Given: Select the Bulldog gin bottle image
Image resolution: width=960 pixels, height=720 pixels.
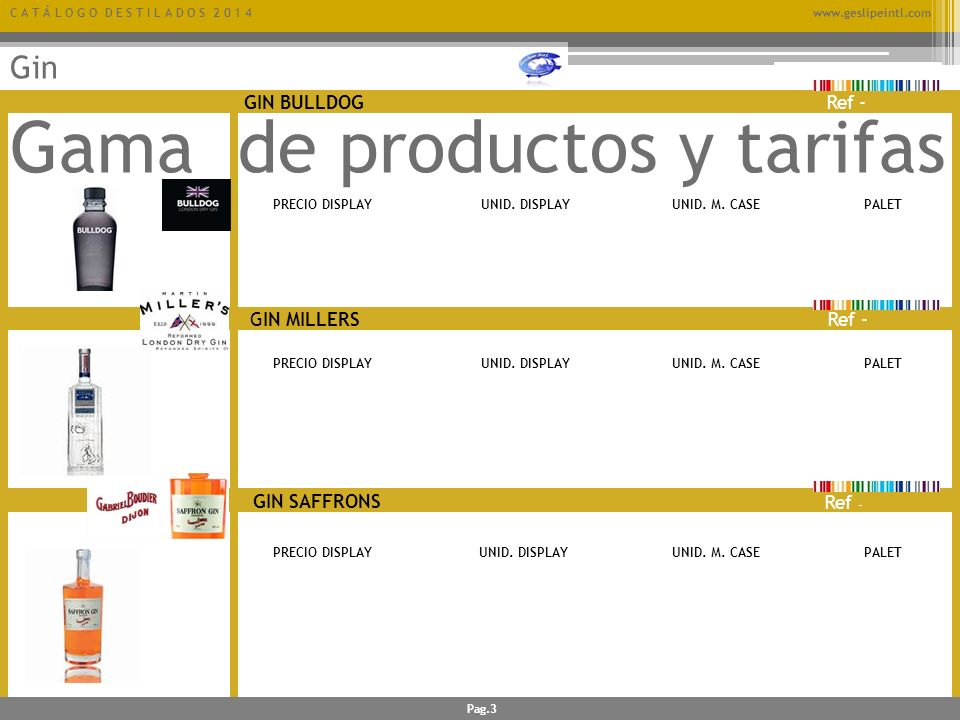Looking at the screenshot, I should tap(94, 239).
